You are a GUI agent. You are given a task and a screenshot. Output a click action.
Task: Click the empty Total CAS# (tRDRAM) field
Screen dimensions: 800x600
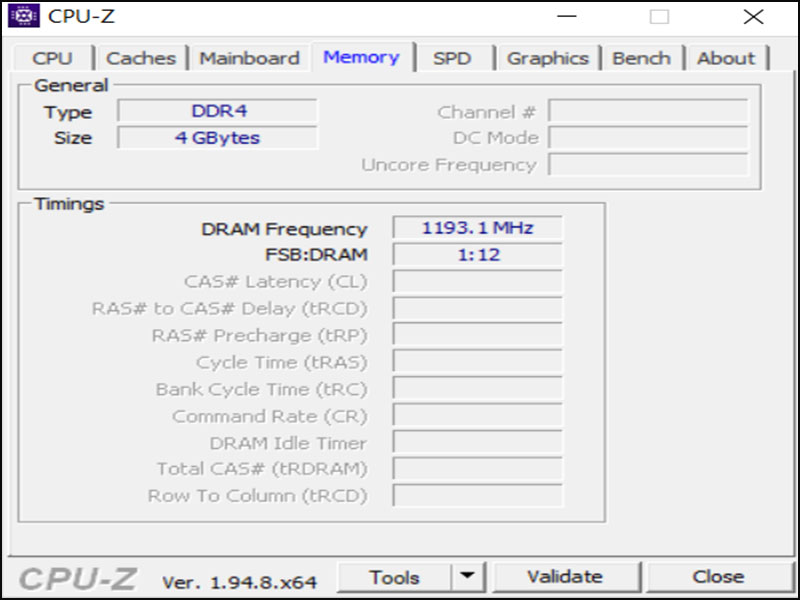[478, 469]
